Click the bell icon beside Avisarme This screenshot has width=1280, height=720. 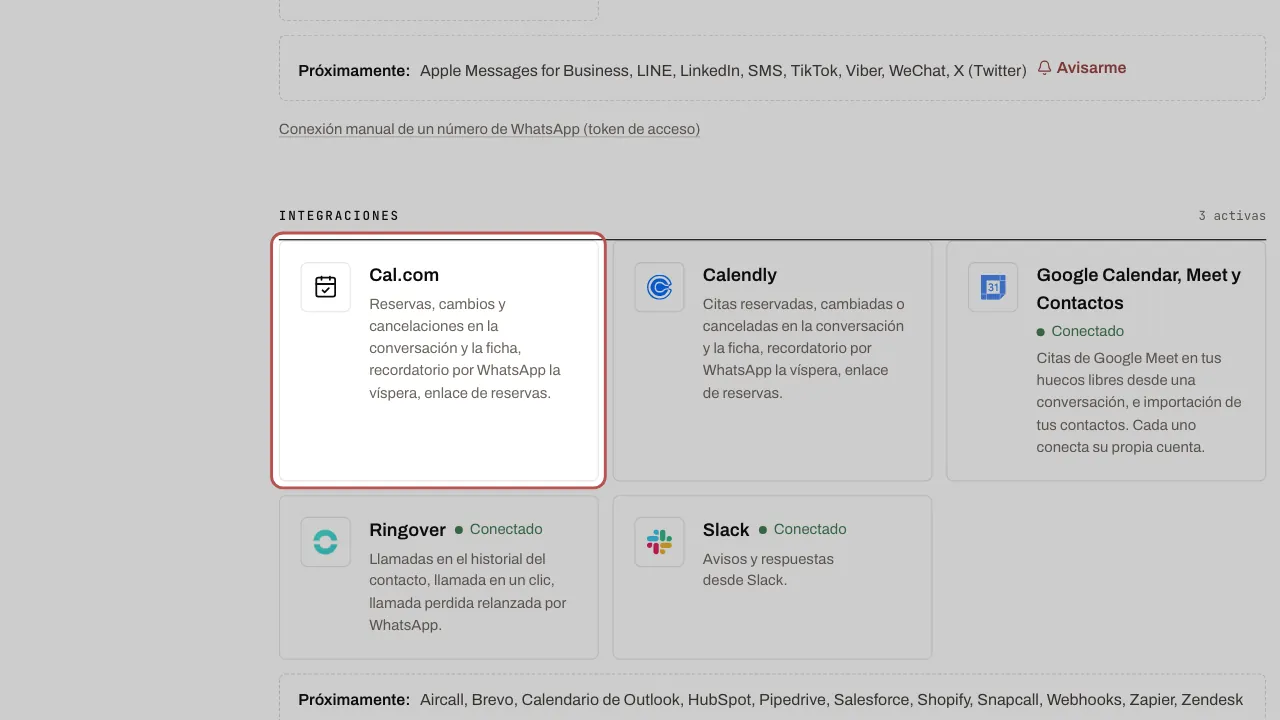pyautogui.click(x=1044, y=68)
